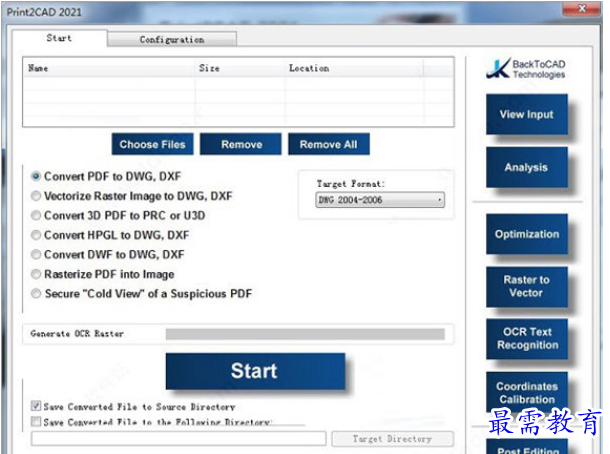Click the BackToCAD Technologies logo
The width and height of the screenshot is (610, 454).
(525, 69)
